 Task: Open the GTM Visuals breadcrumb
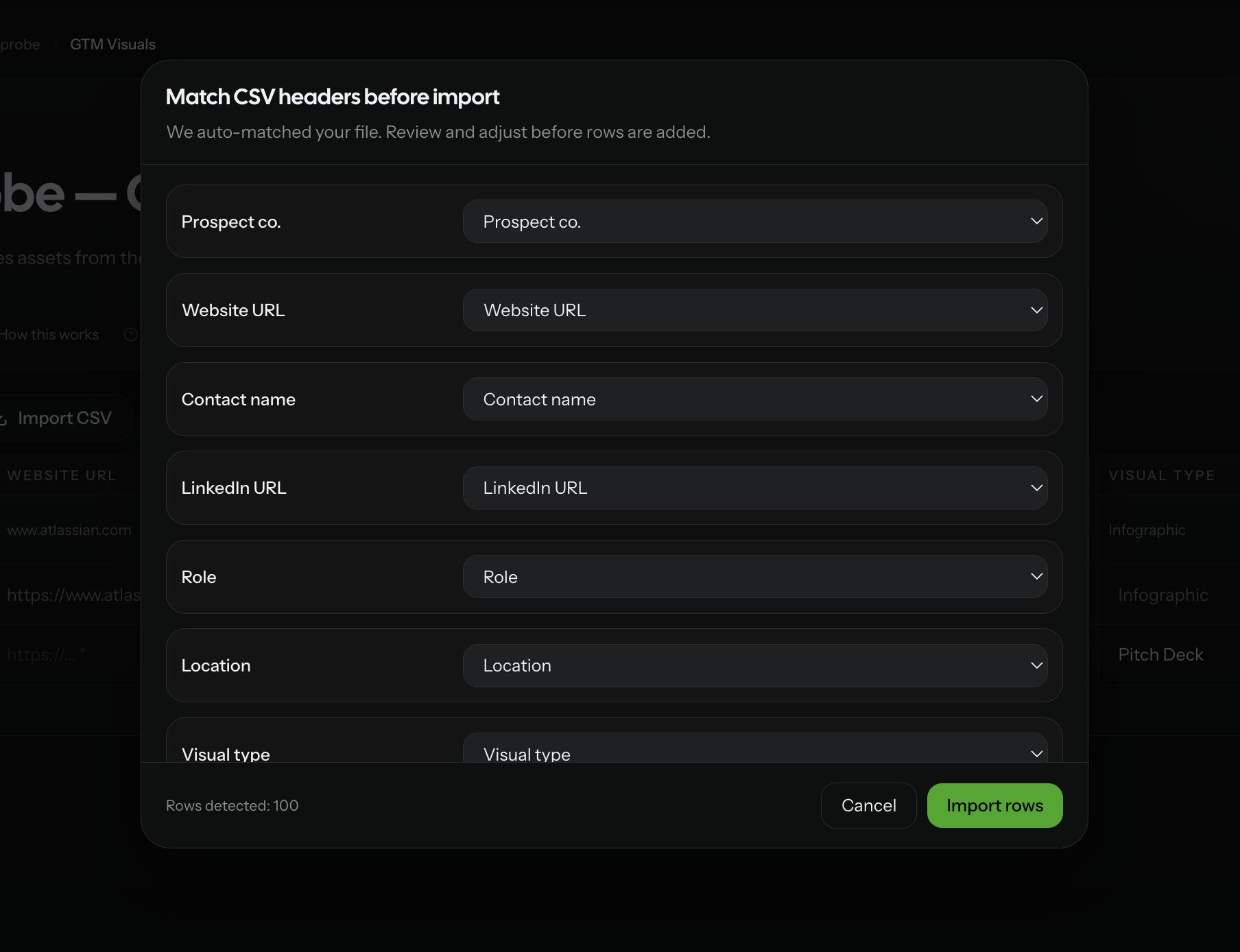tap(112, 45)
